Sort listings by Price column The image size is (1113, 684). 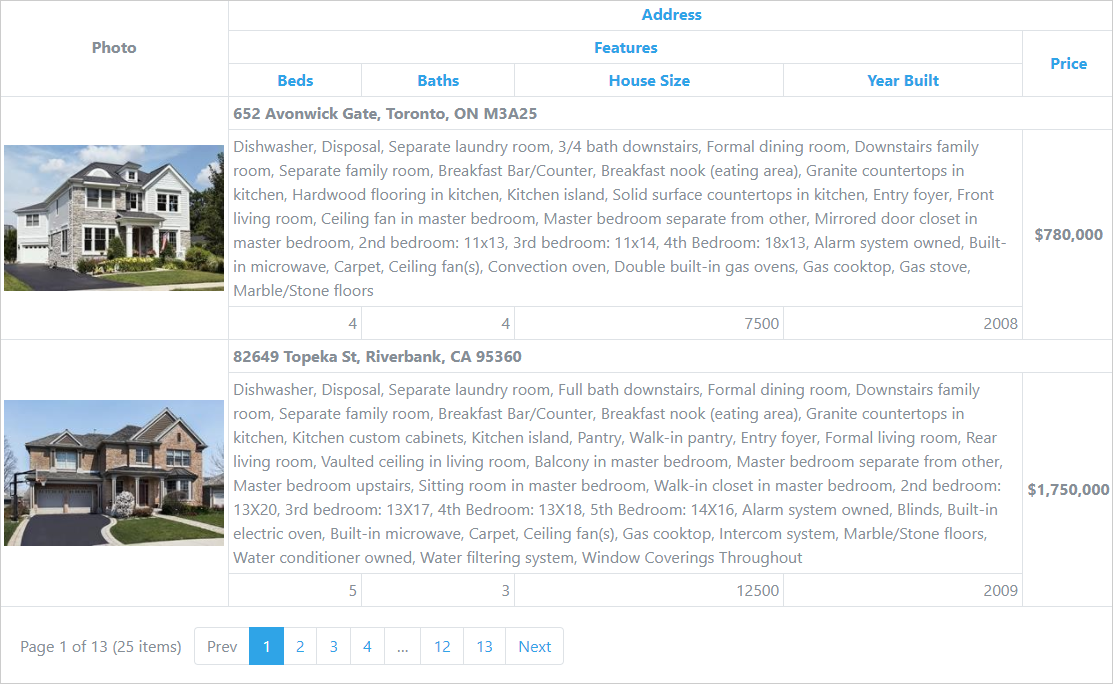(1068, 64)
